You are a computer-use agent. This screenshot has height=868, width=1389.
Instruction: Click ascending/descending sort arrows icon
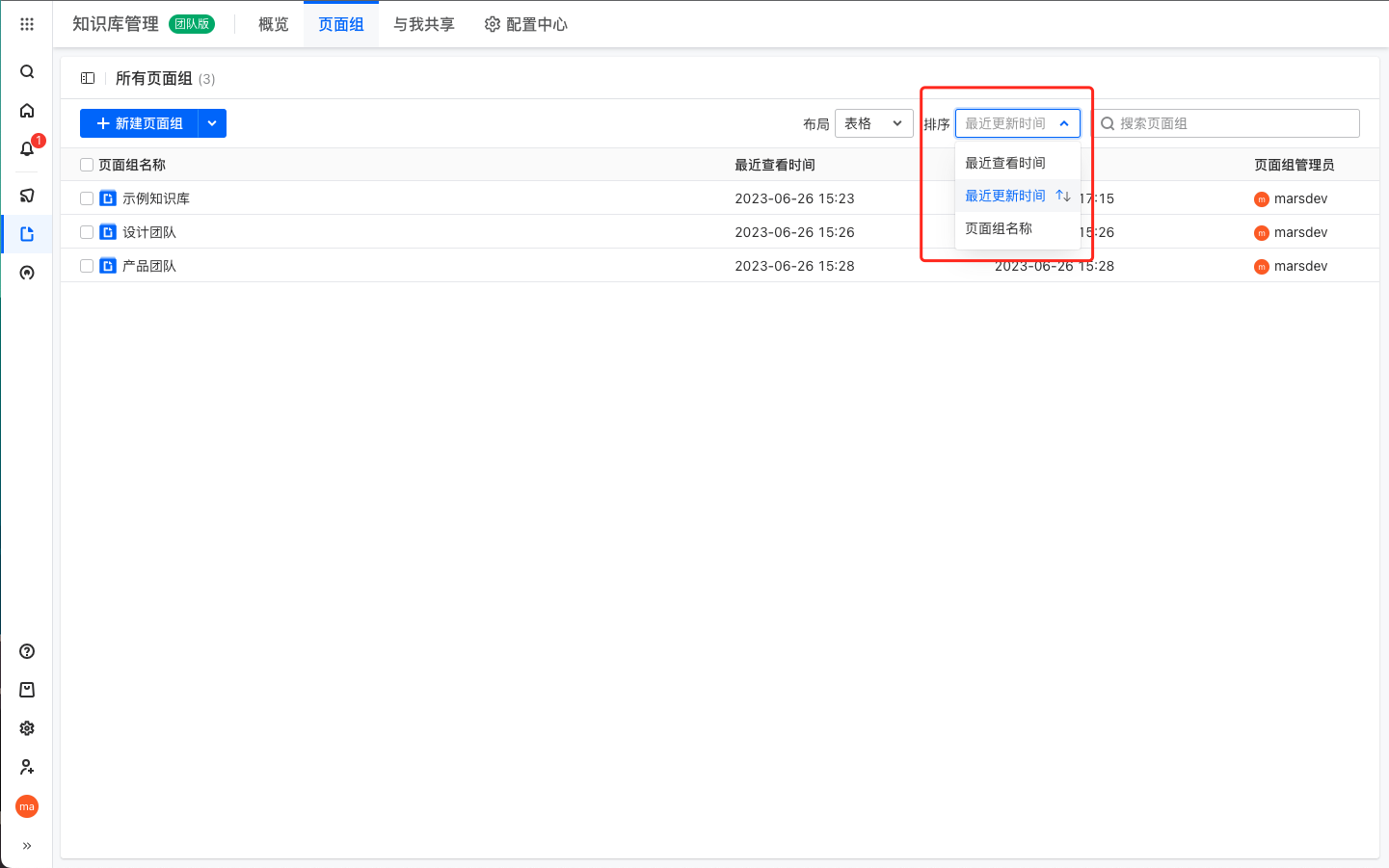[1063, 196]
